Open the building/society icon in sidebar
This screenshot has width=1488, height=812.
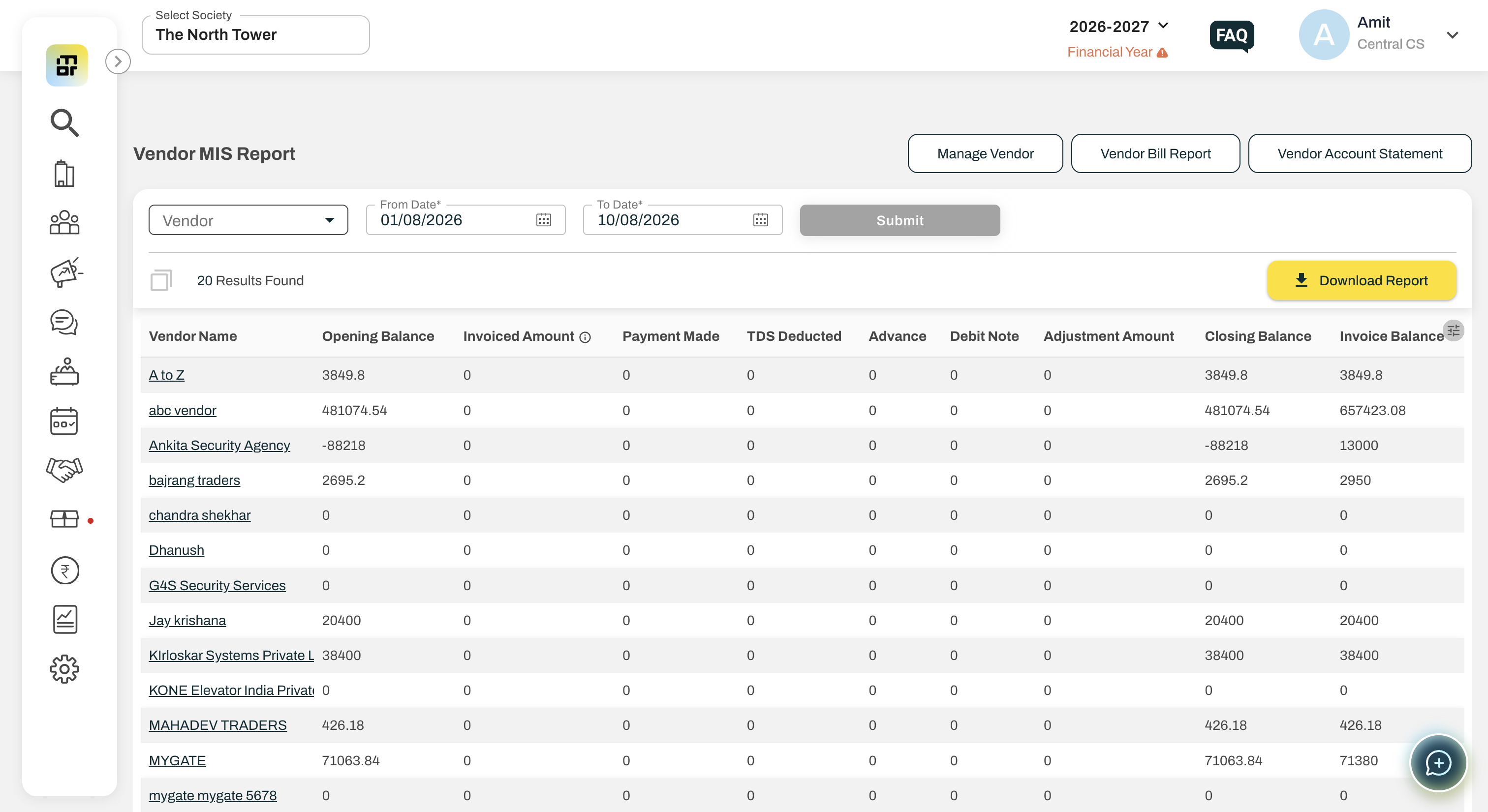coord(64,173)
